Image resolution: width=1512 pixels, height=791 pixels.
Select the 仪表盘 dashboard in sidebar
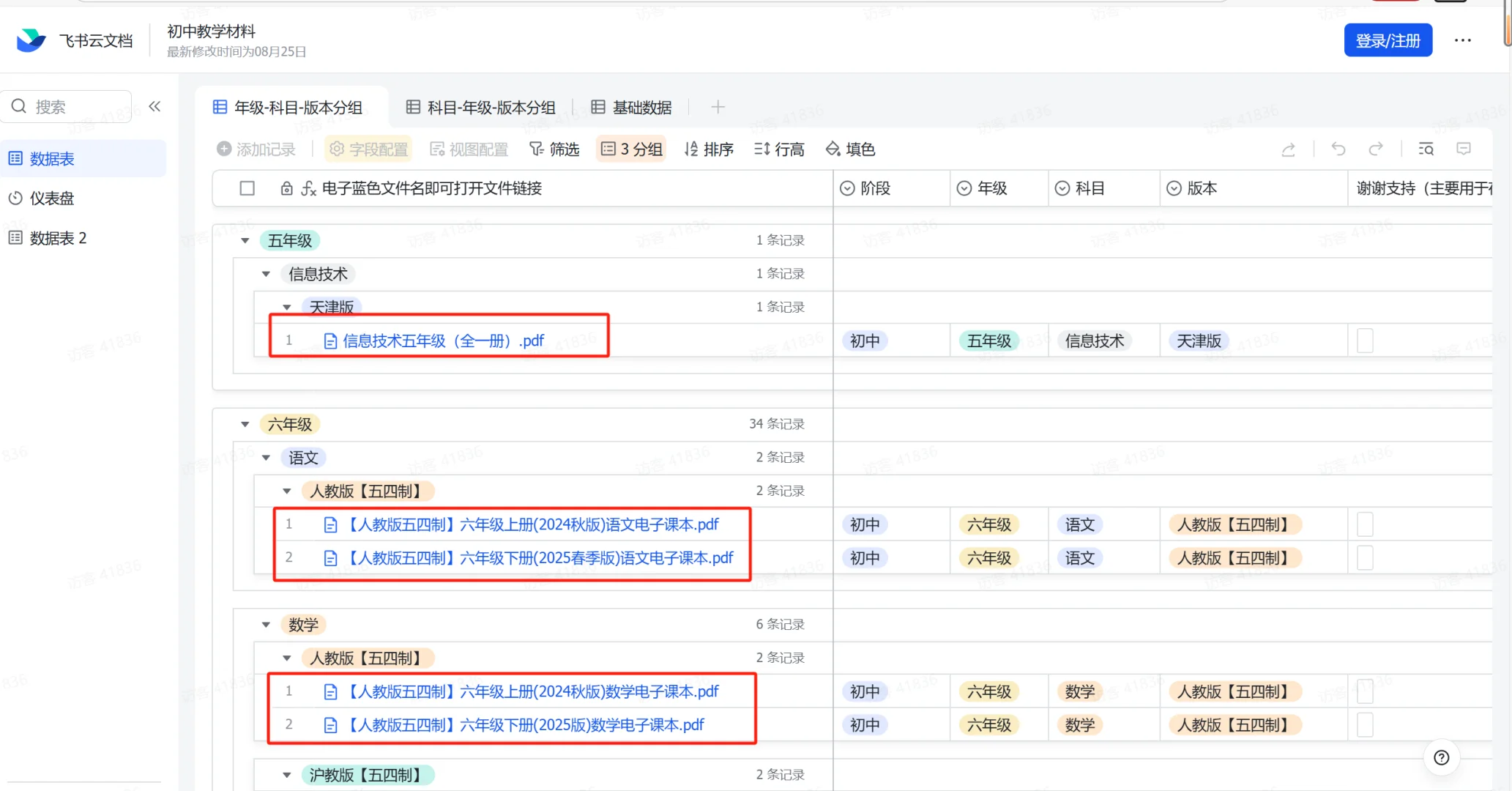pos(41,198)
